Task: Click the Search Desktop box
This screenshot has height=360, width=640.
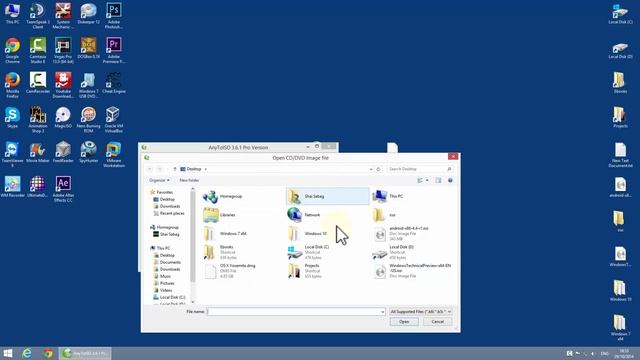Action: [420, 169]
